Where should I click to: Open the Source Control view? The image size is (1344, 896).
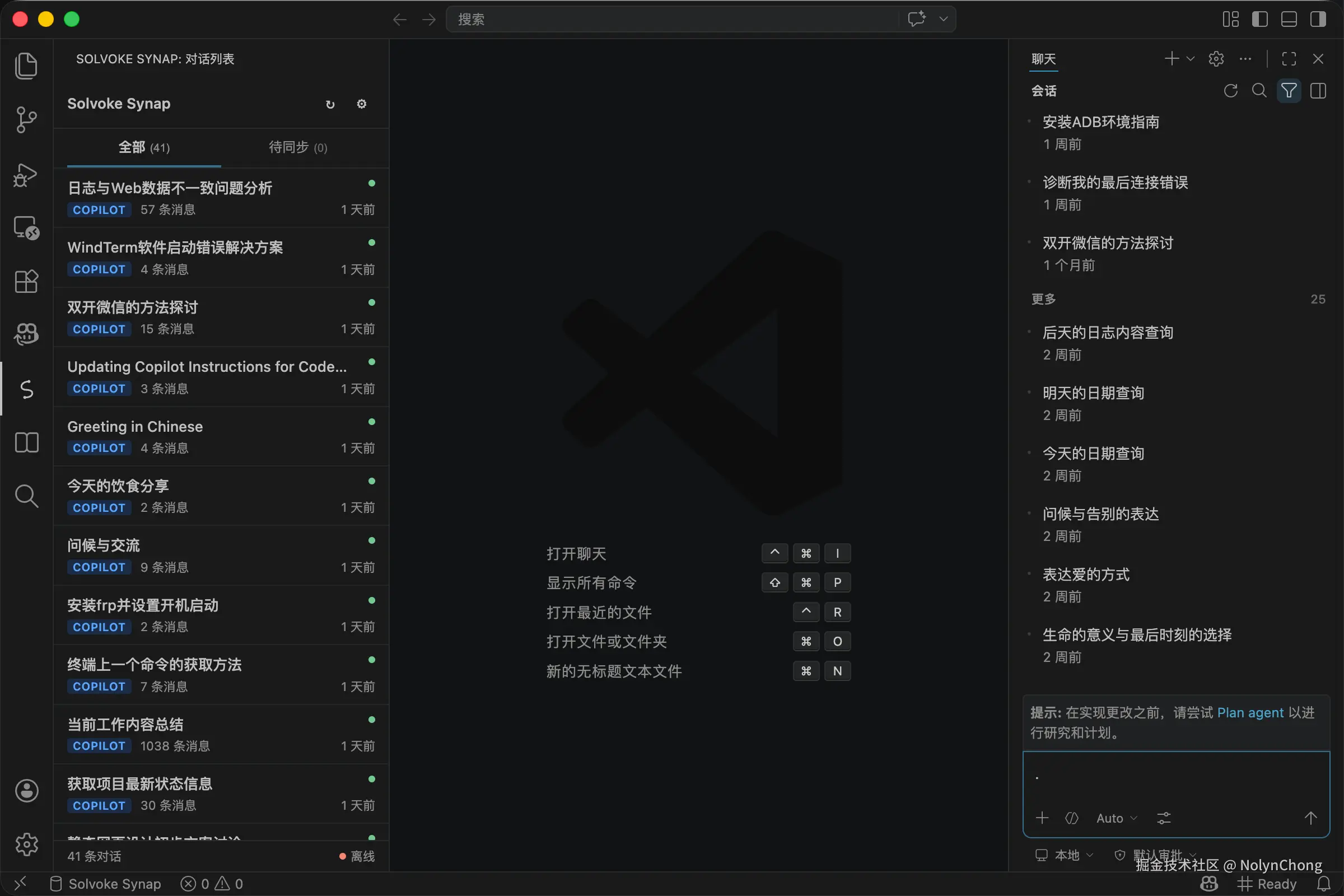tap(26, 120)
